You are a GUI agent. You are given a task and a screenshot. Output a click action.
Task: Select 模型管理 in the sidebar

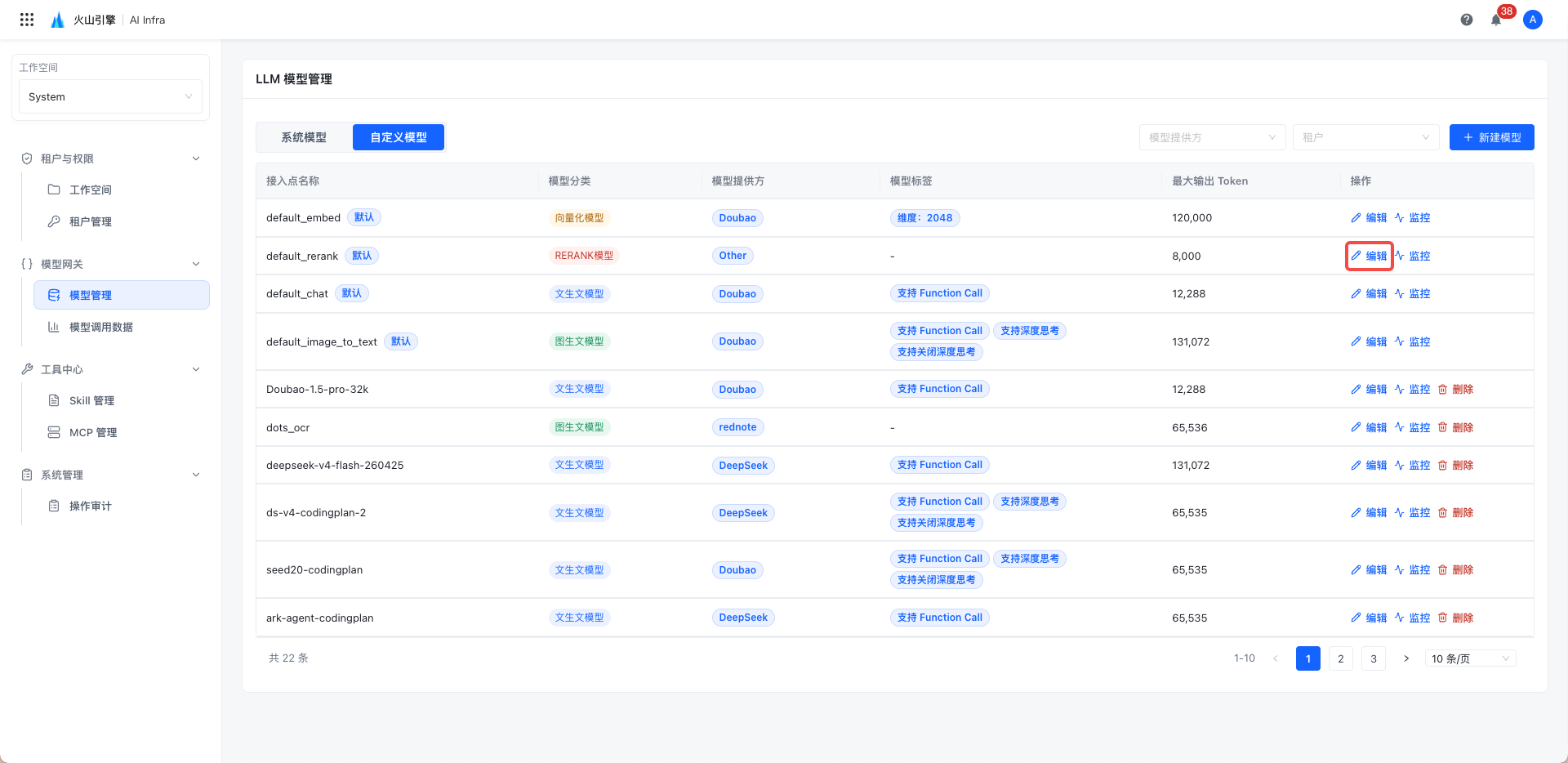click(x=122, y=295)
